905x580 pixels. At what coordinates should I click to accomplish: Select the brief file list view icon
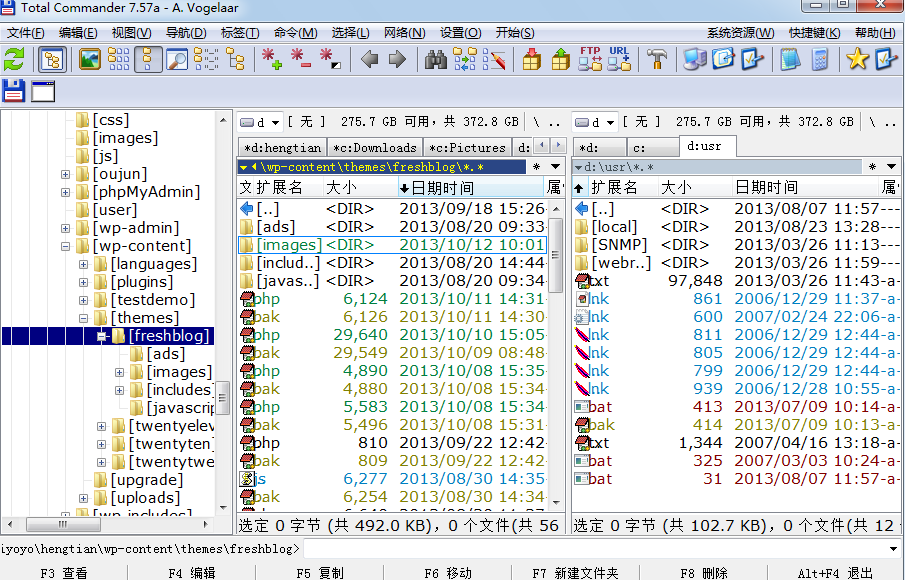[118, 59]
